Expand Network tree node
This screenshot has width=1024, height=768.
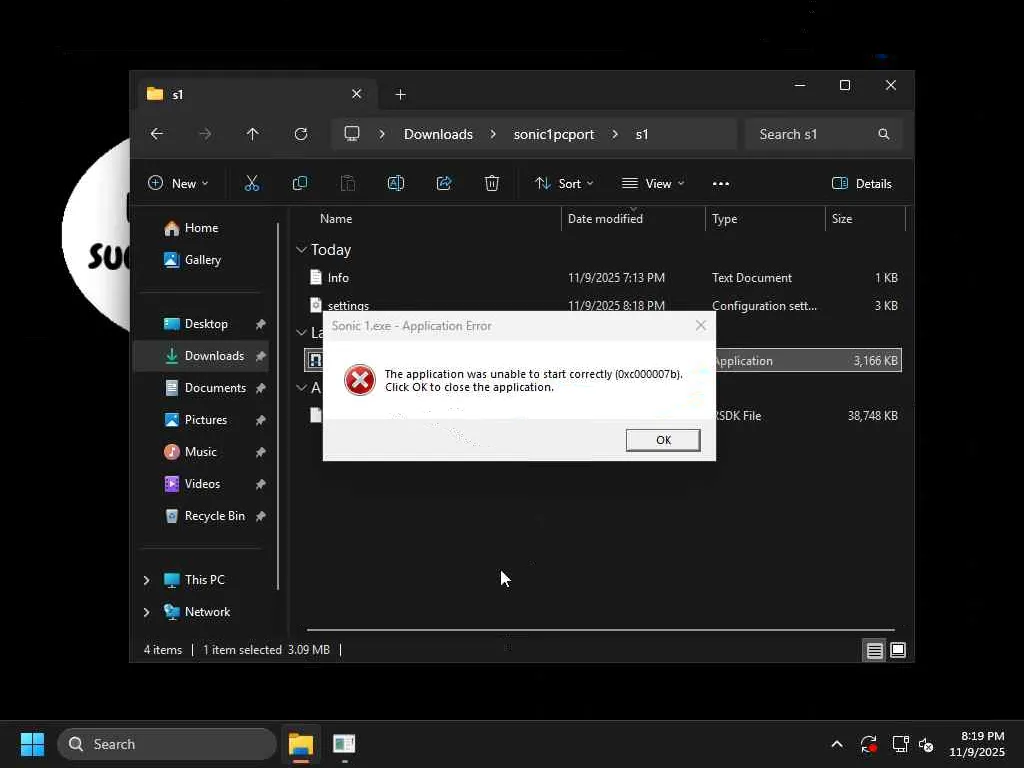coord(146,612)
